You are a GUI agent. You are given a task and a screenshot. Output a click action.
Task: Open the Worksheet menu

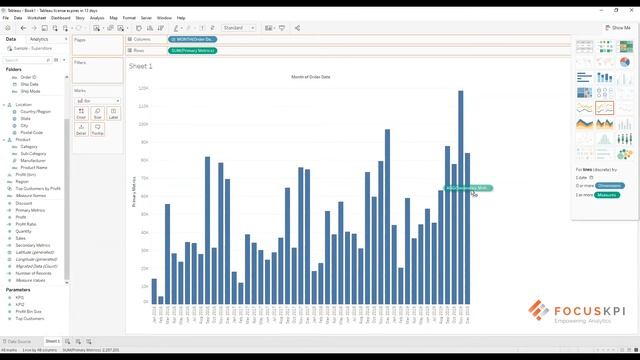(37, 18)
